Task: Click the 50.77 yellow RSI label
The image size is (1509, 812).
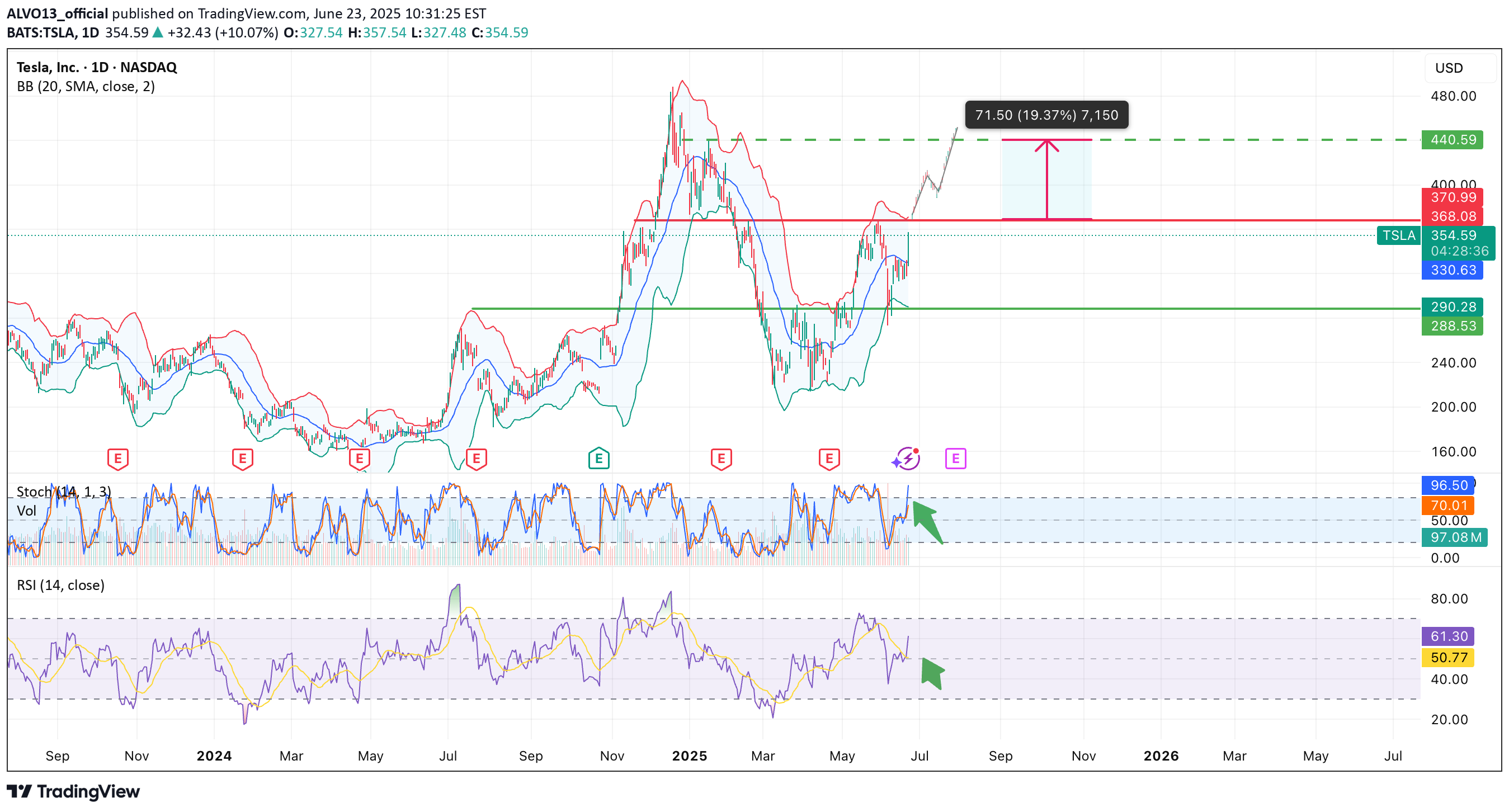Action: [1448, 658]
